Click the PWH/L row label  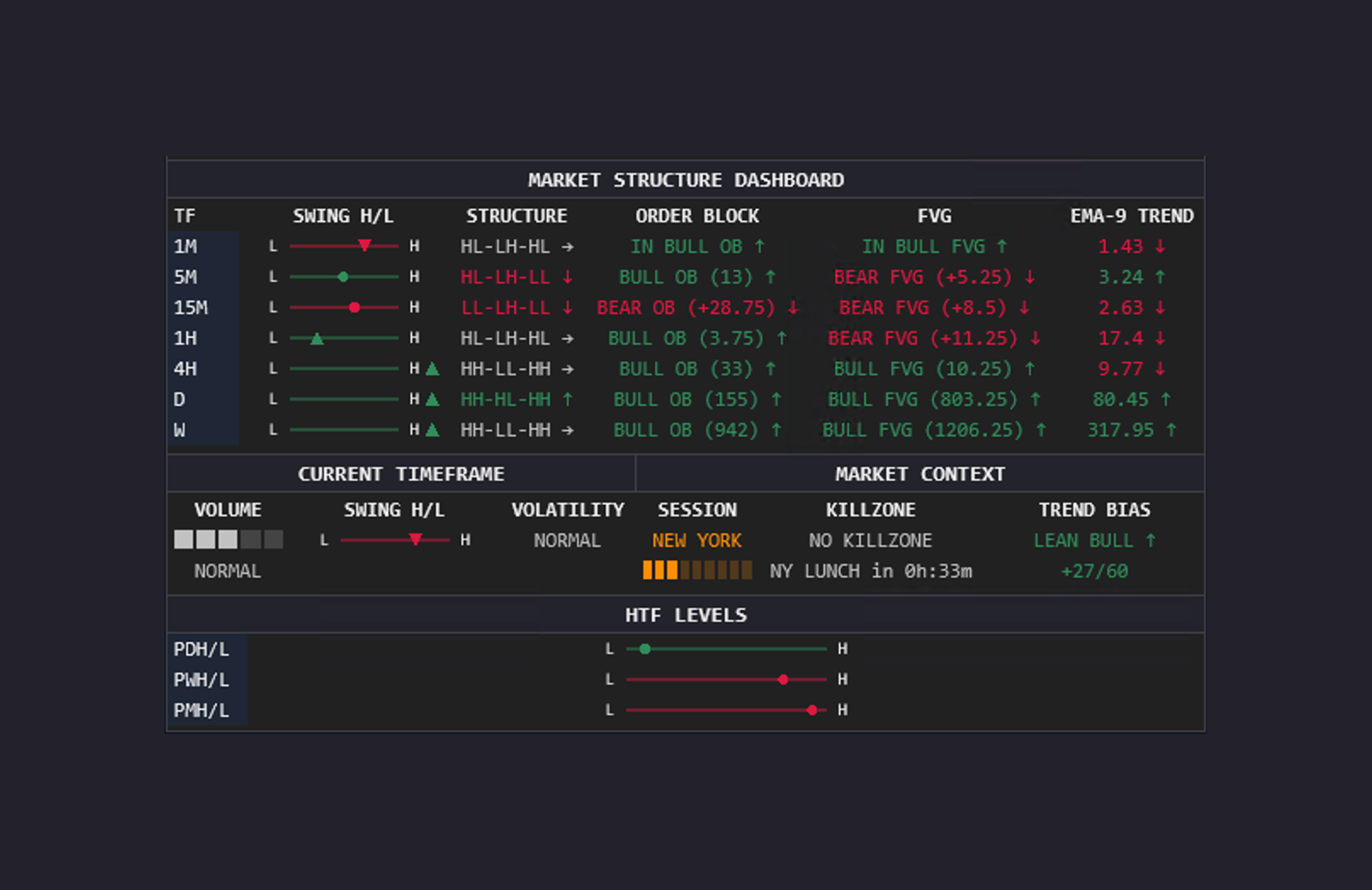[202, 680]
